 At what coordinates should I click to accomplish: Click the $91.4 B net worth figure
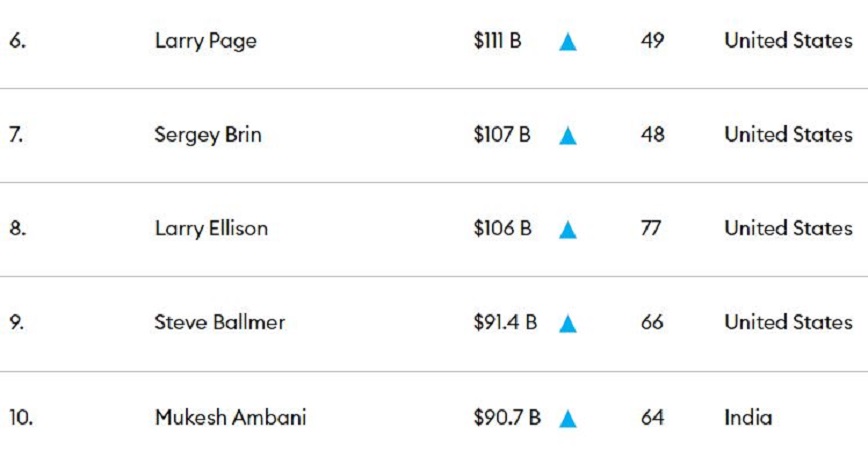[505, 323]
